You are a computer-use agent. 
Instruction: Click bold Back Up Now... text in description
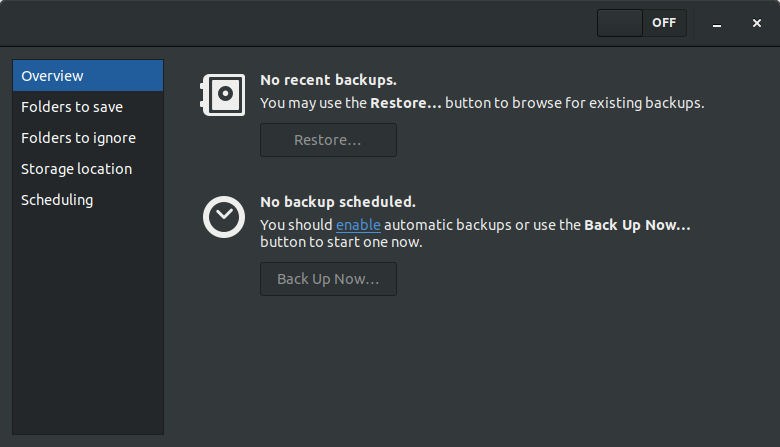(x=637, y=225)
